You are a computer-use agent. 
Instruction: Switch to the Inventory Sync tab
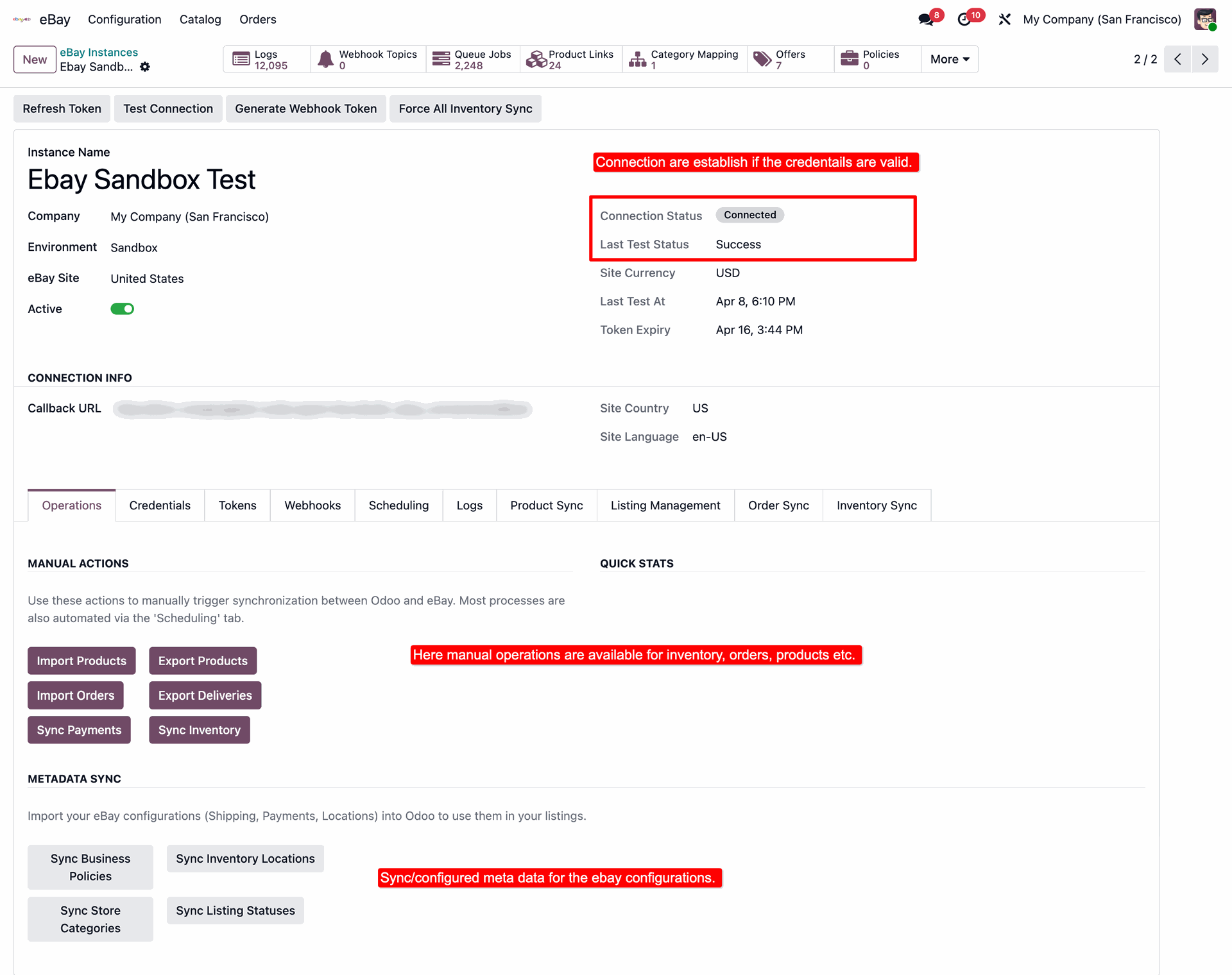877,505
